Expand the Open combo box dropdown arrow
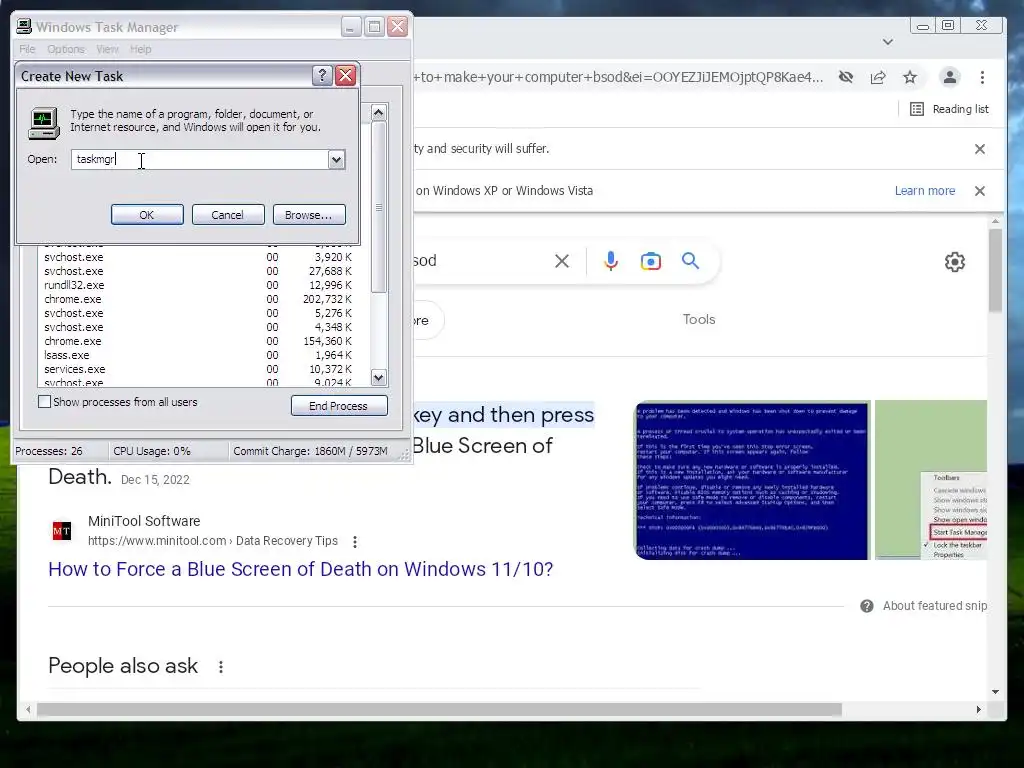1024x768 pixels. (x=336, y=159)
